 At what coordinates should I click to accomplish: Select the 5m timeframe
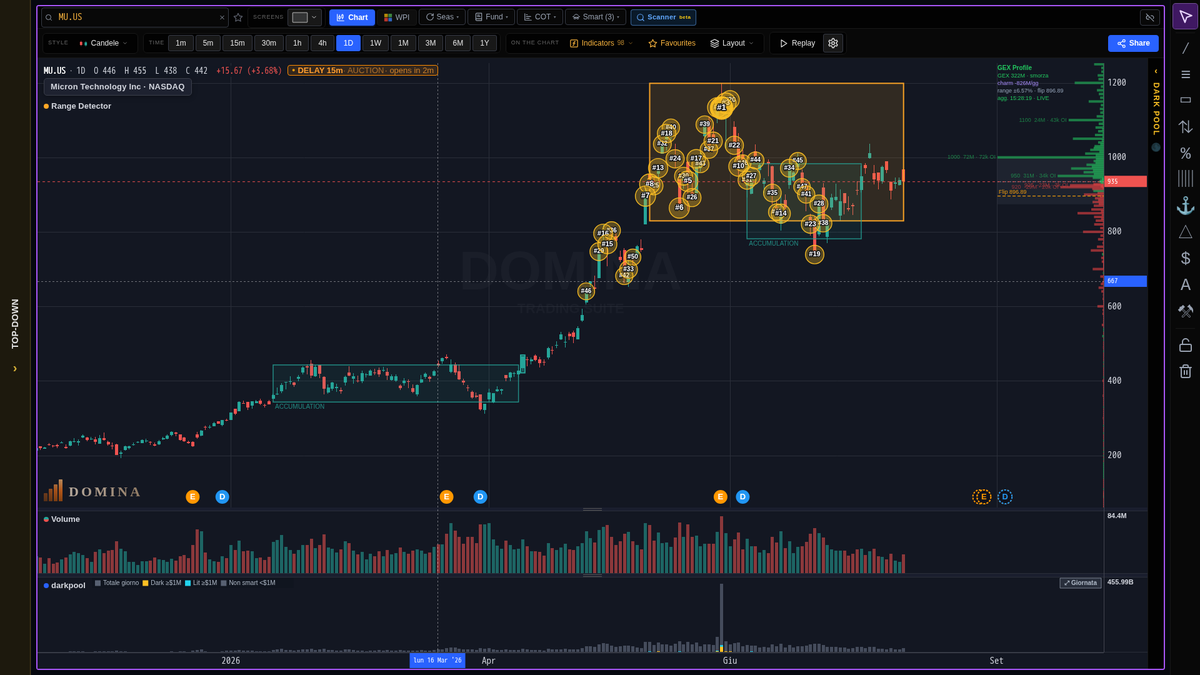coord(208,43)
